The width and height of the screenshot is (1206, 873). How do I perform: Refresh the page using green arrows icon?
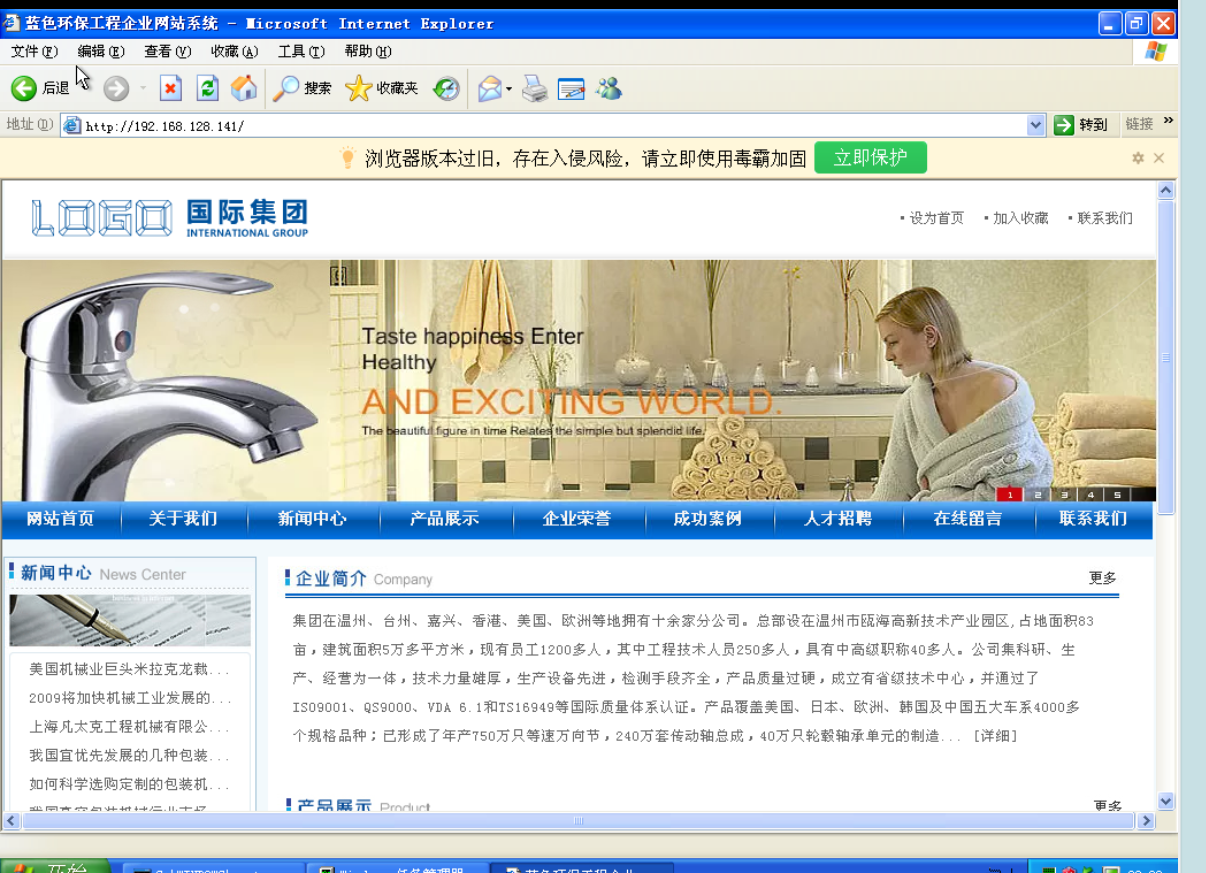207,89
